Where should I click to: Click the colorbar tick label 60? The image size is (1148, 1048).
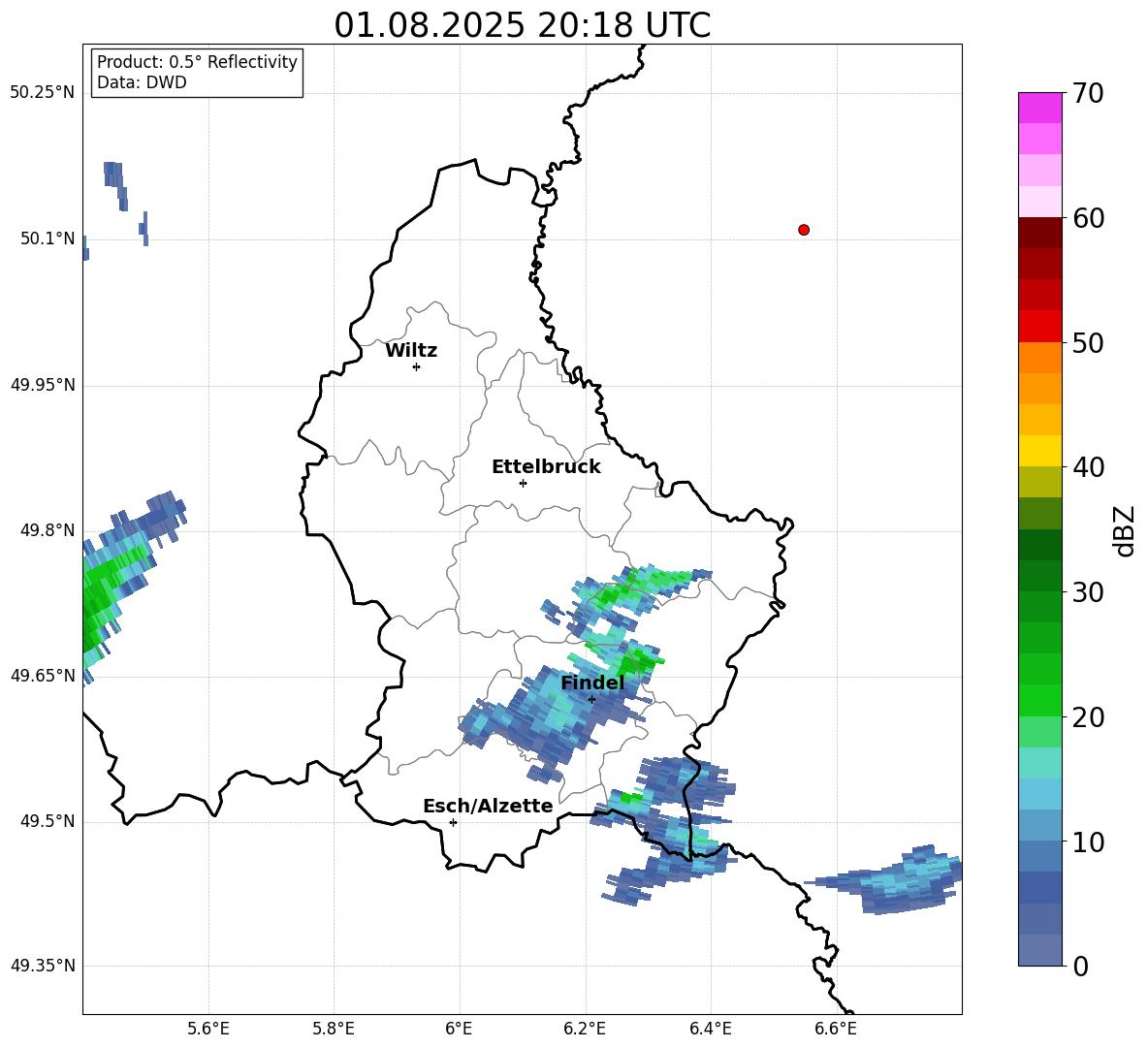[1088, 218]
